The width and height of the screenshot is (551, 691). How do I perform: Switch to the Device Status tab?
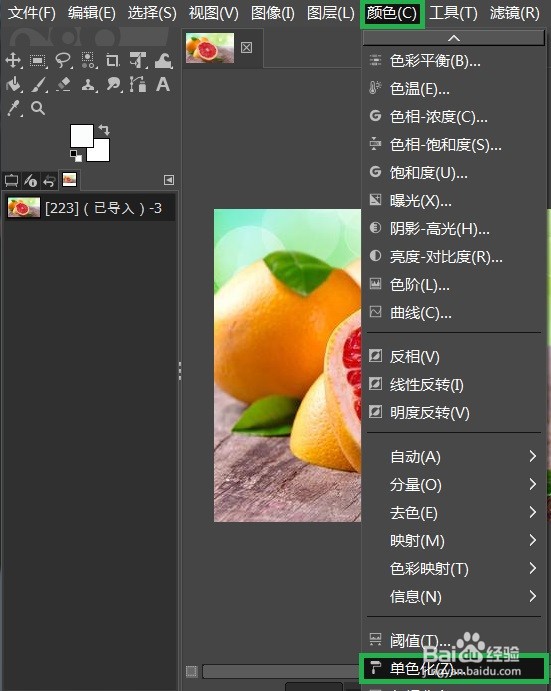30,180
